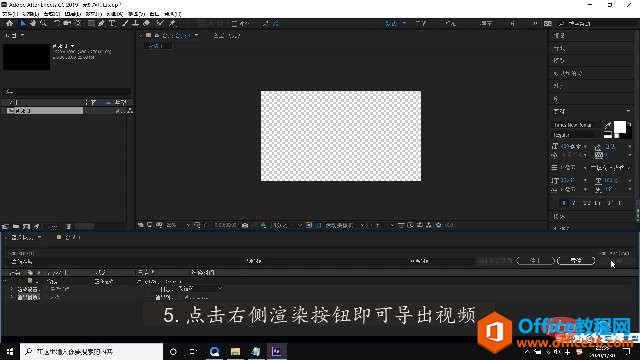Select the composition item in the Project list
The width and height of the screenshot is (640, 360).
tap(44, 111)
